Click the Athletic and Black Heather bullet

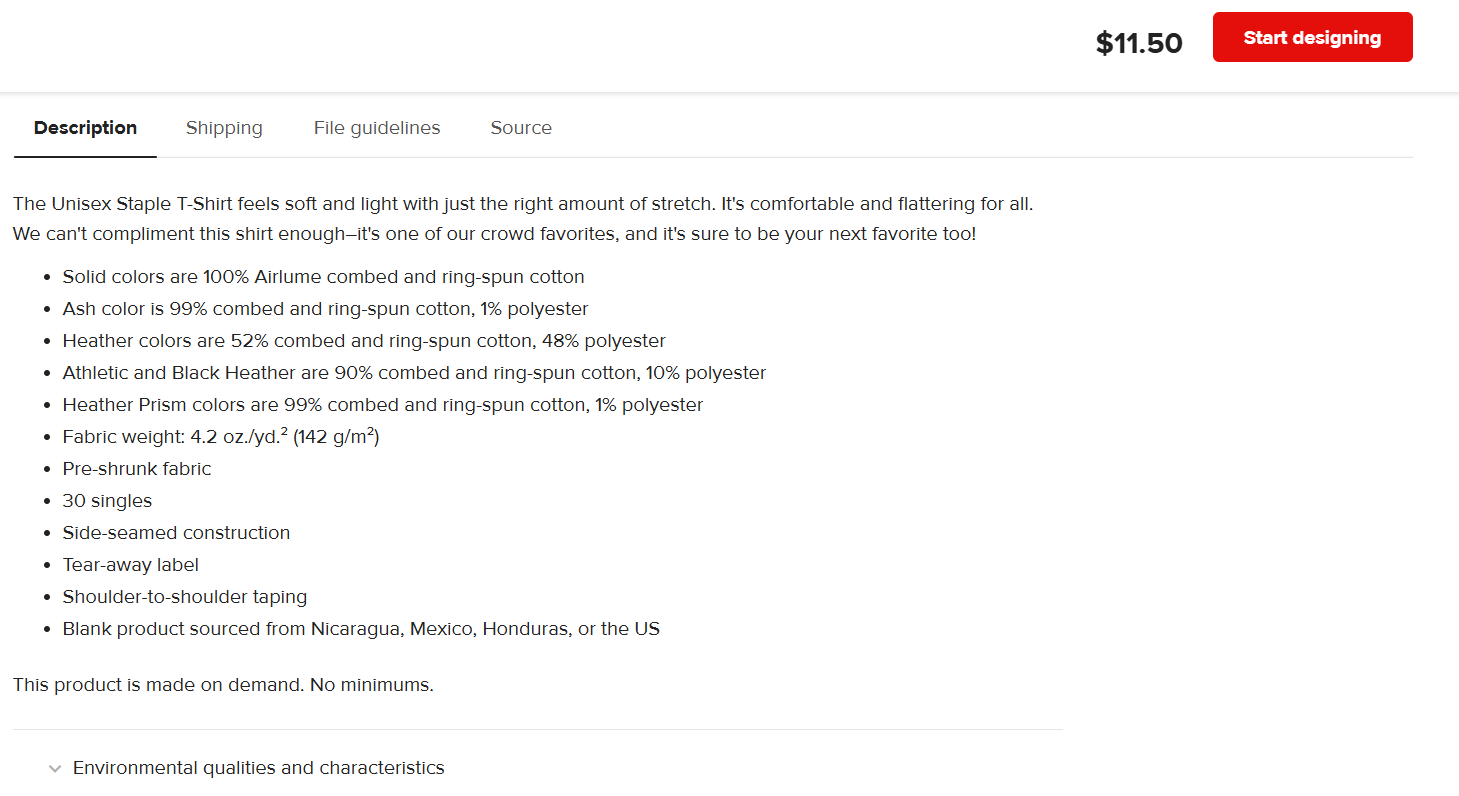click(414, 373)
